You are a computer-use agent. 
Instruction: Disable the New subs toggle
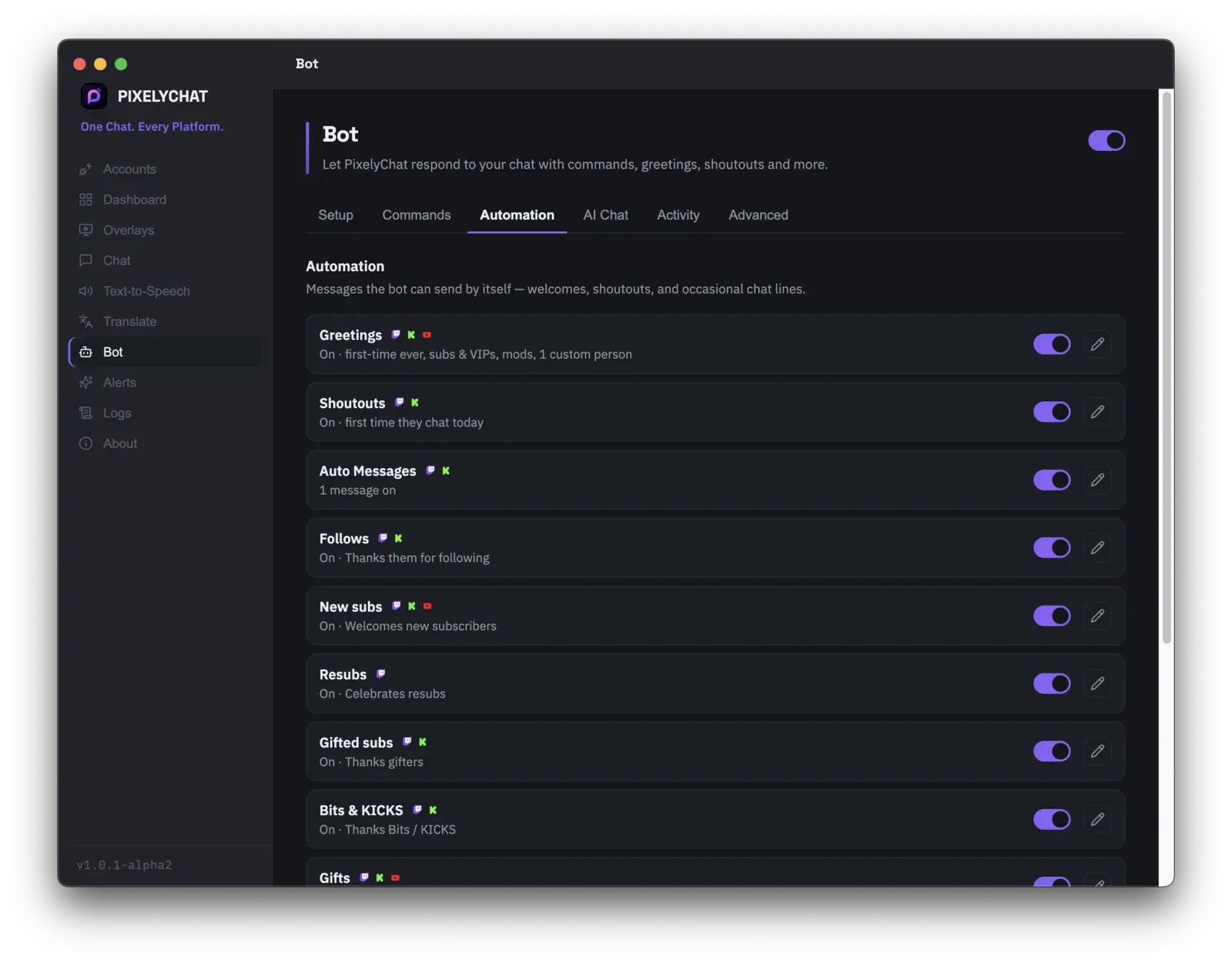tap(1052, 616)
